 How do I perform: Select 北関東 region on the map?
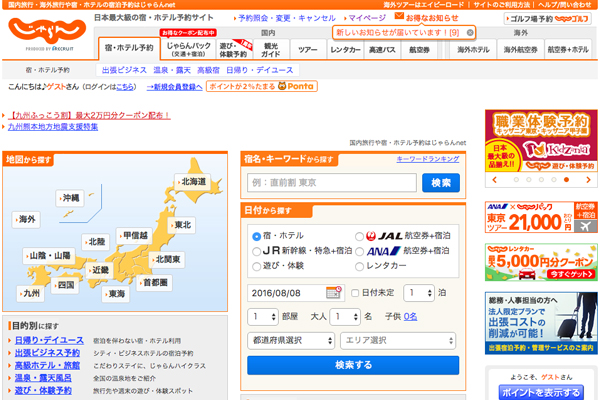coord(167,260)
